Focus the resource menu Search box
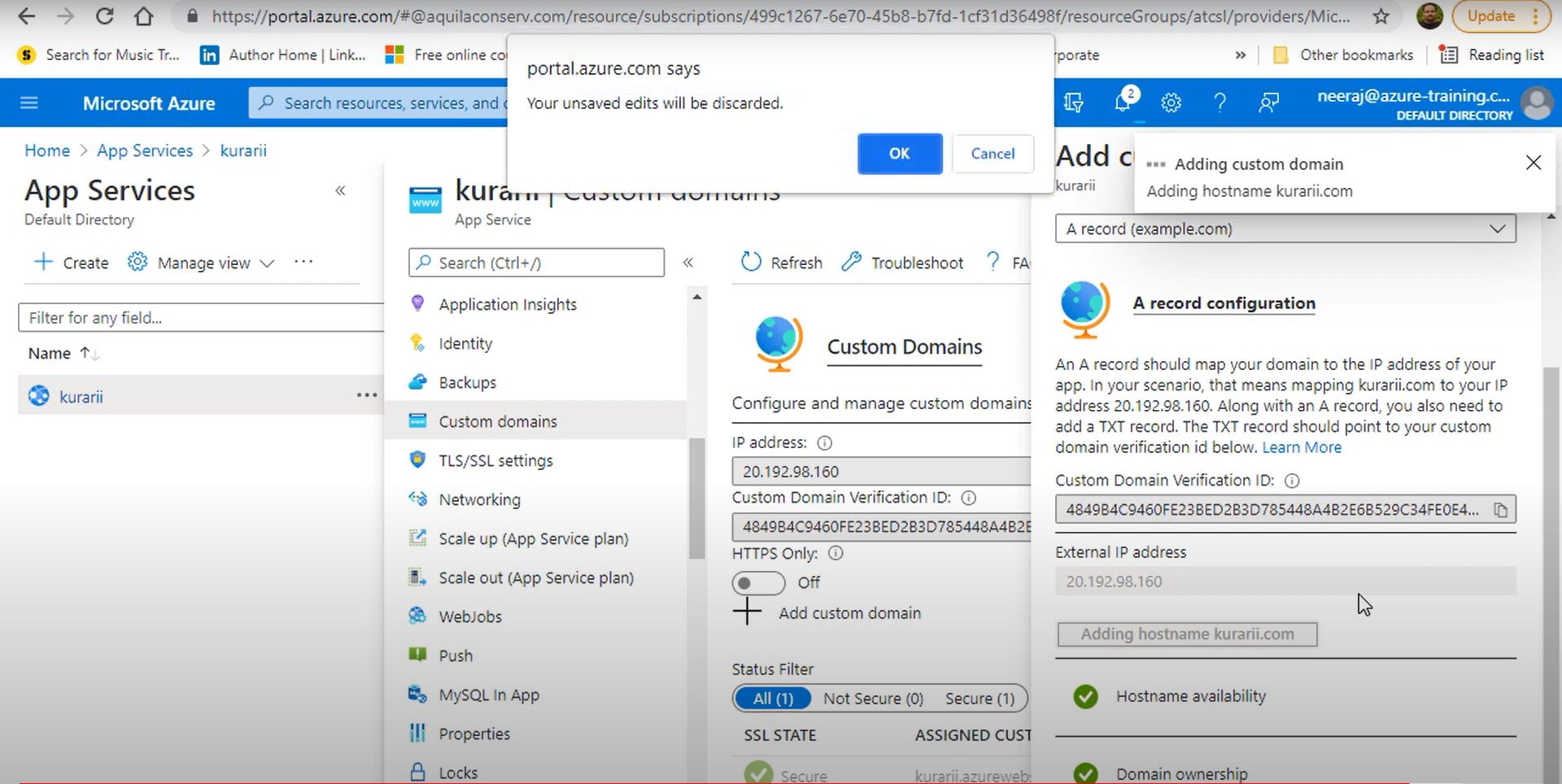1562x784 pixels. (536, 263)
